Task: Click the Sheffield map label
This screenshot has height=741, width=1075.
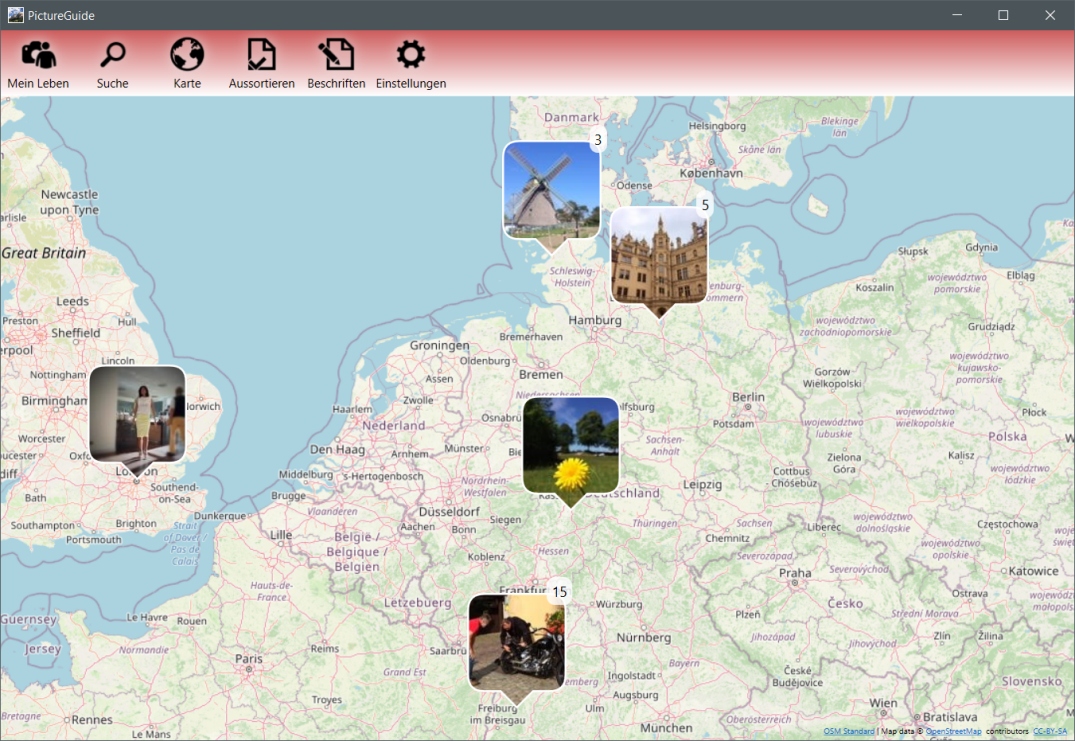Action: click(75, 332)
